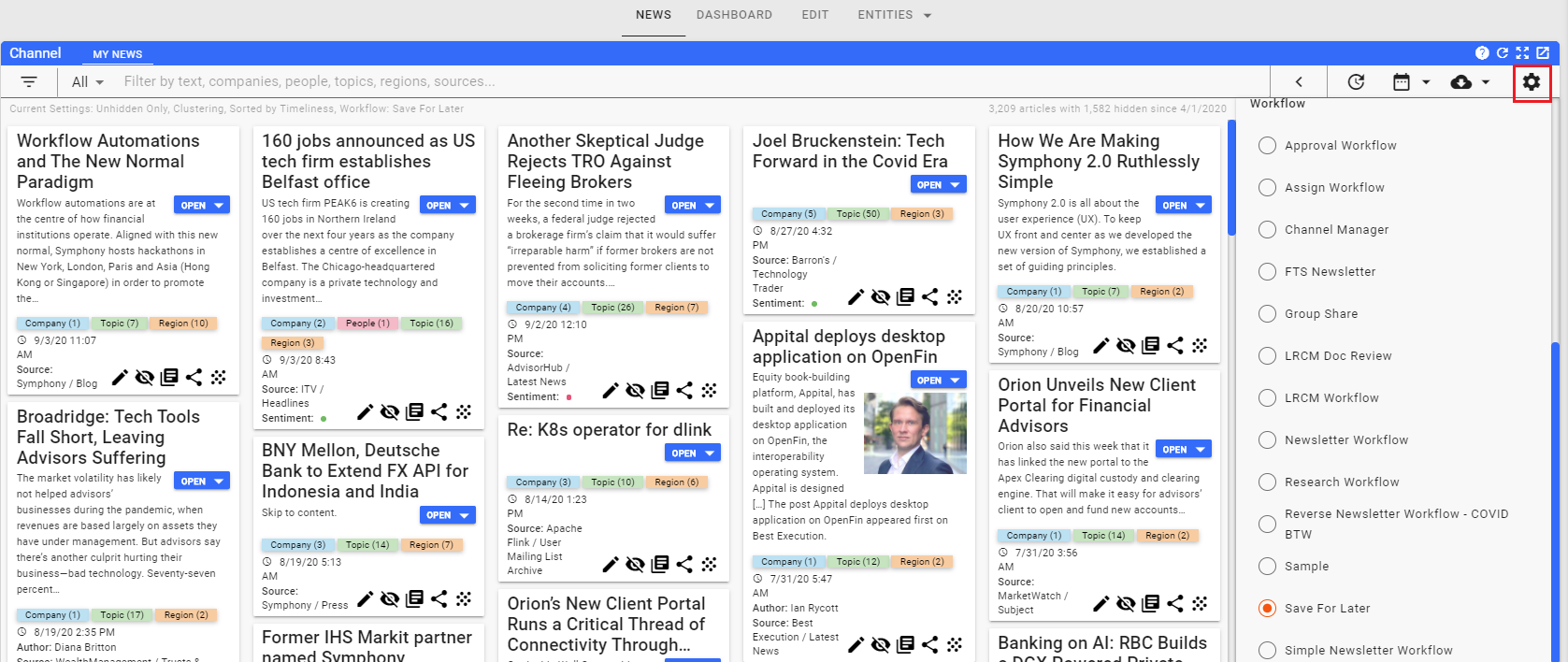The width and height of the screenshot is (1568, 662).
Task: Share the Workflow Automations article
Action: pos(194,377)
